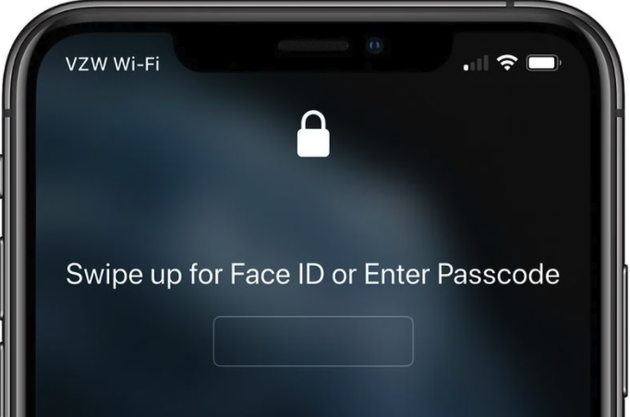Click the Wi-Fi signal icon
This screenshot has width=630, height=417.
point(507,63)
